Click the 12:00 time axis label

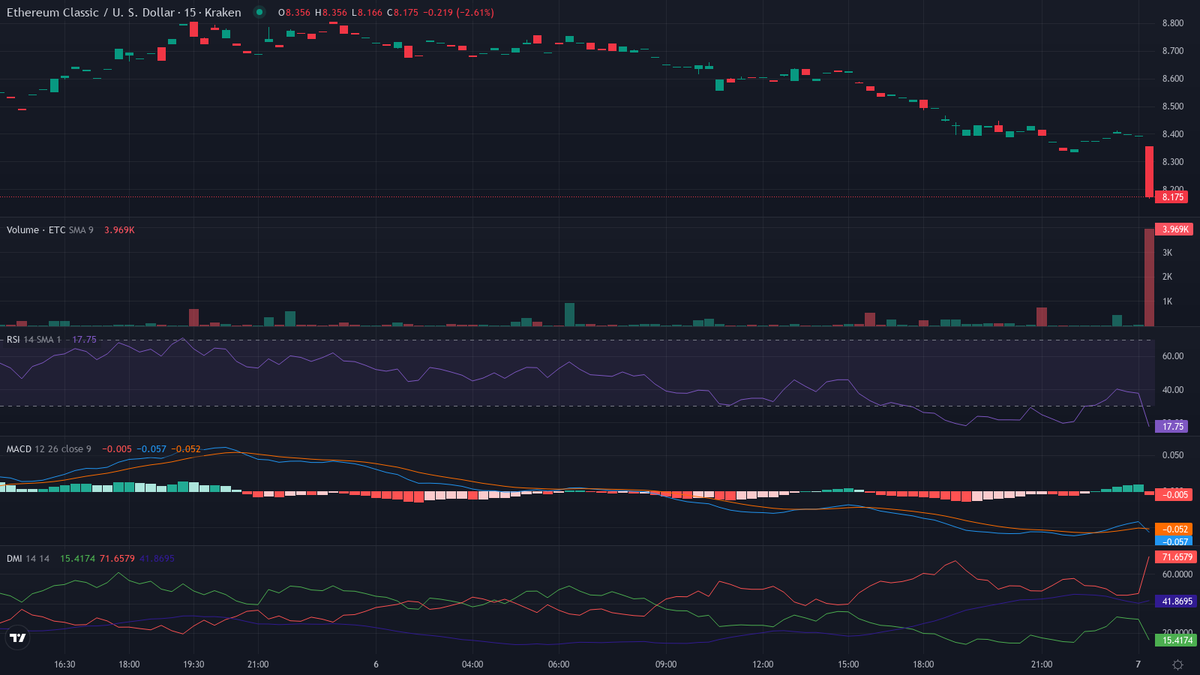pos(763,664)
